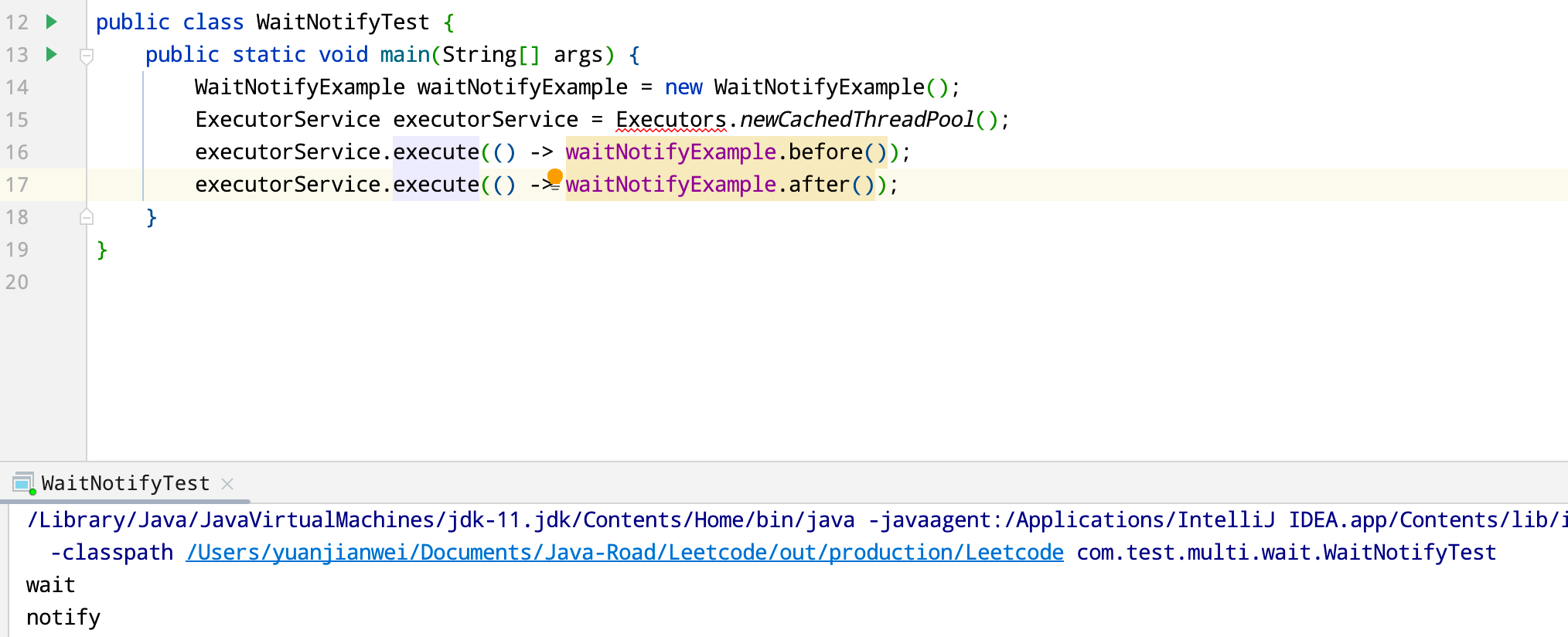
Task: Click 'execute' call on line 16
Action: 436,152
